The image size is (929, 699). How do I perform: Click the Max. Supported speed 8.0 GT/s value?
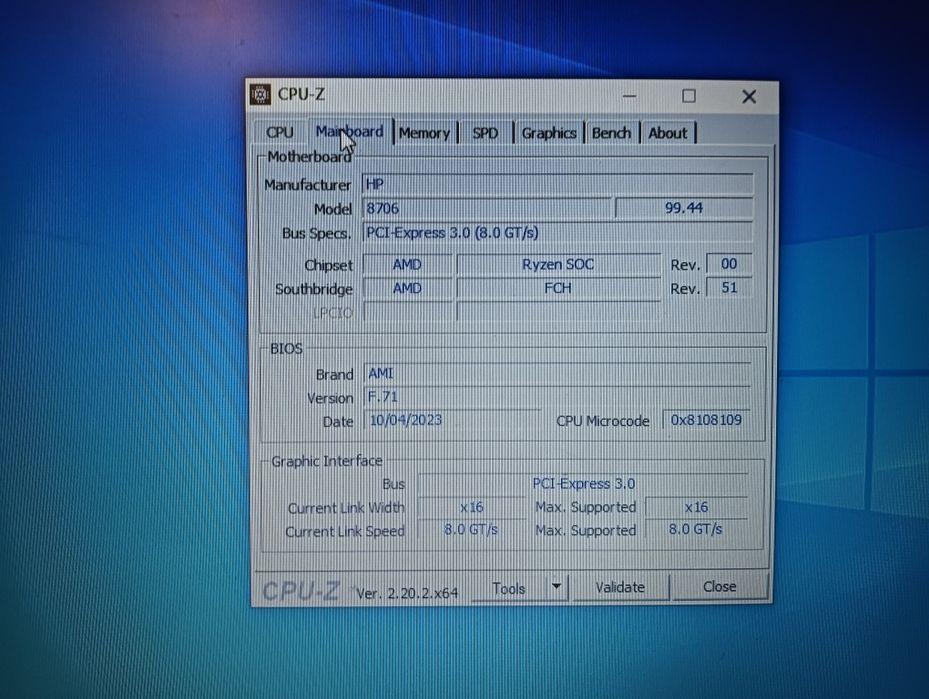[696, 529]
